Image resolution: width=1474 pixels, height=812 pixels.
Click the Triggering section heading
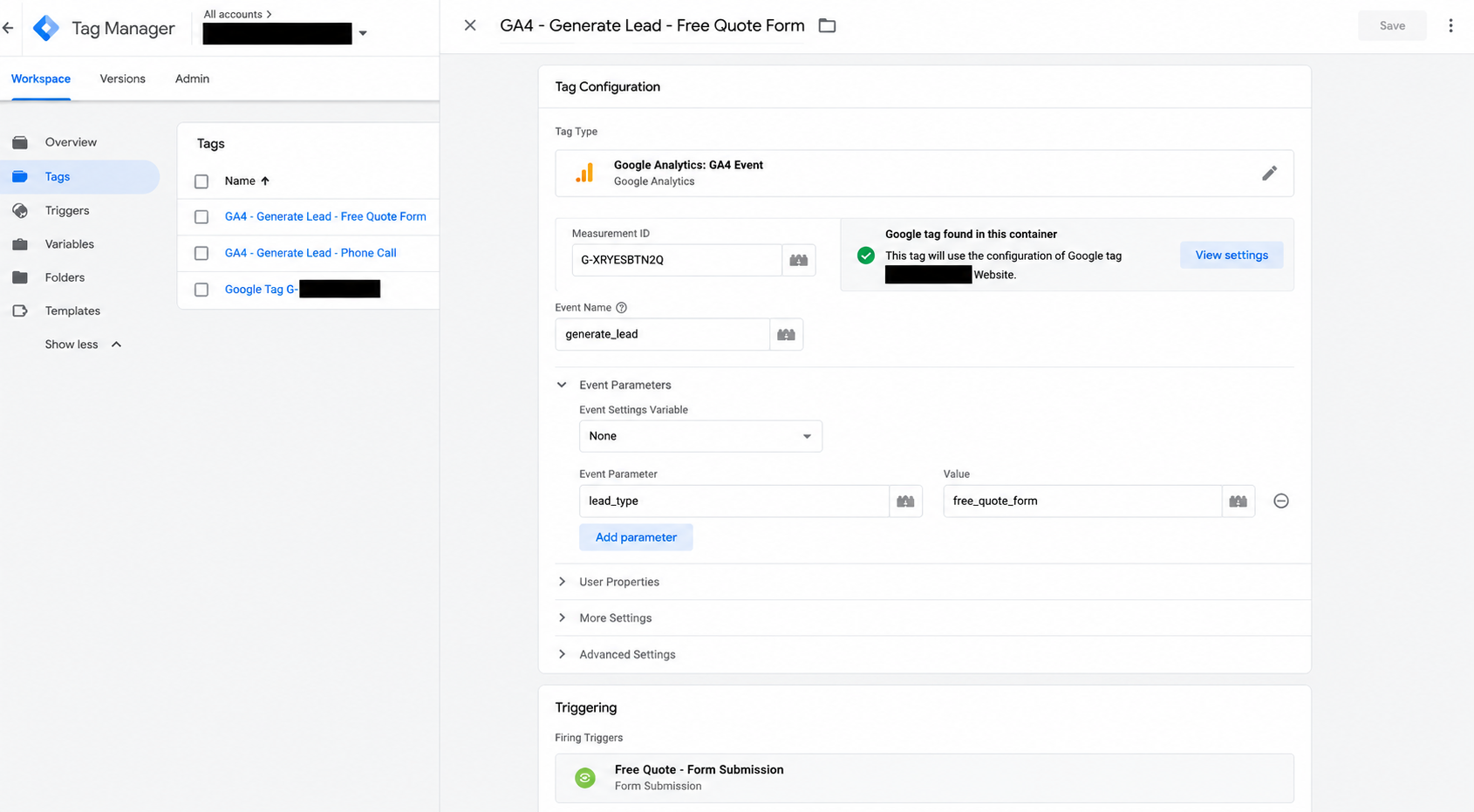[585, 707]
